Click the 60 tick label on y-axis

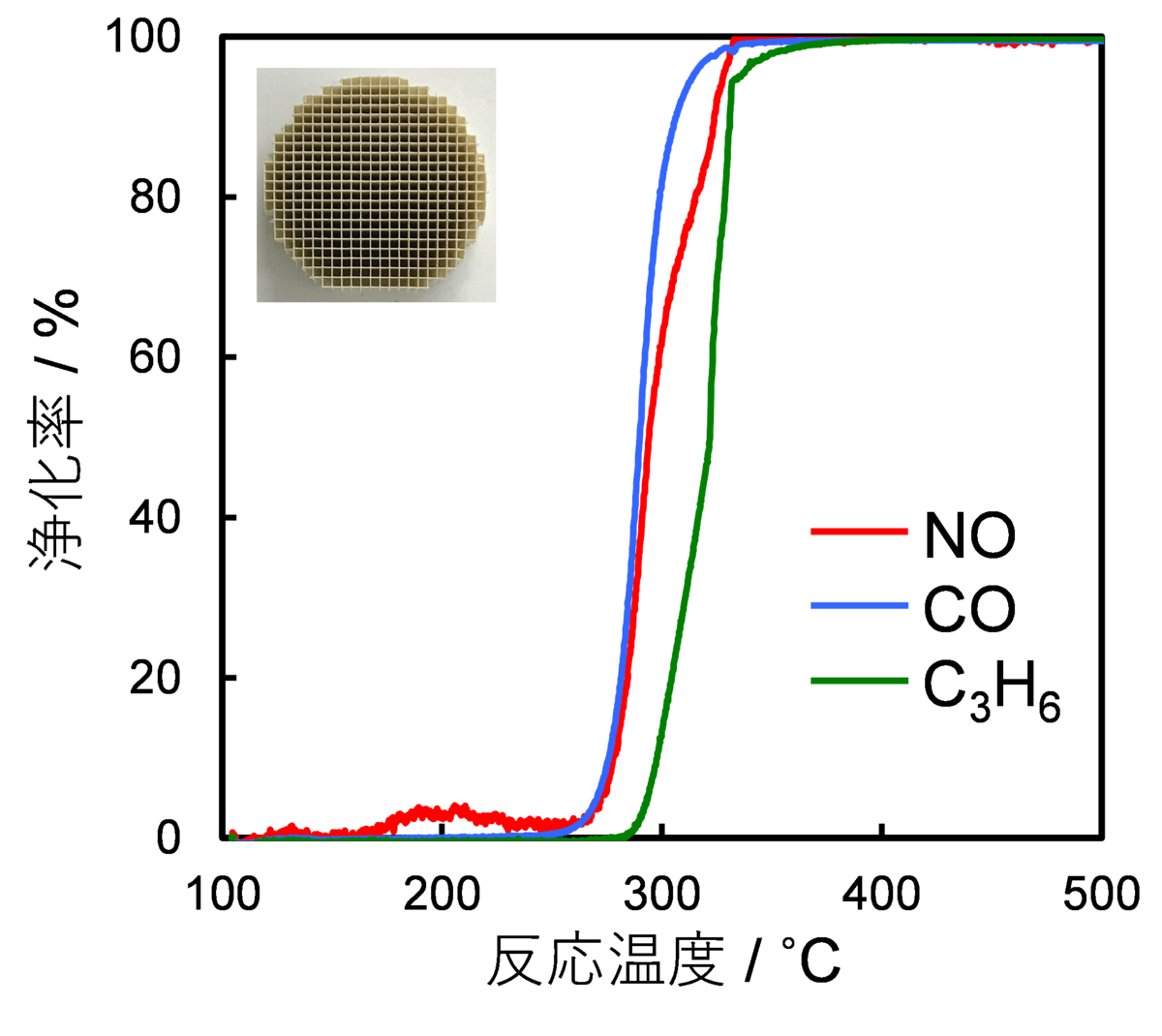point(155,359)
